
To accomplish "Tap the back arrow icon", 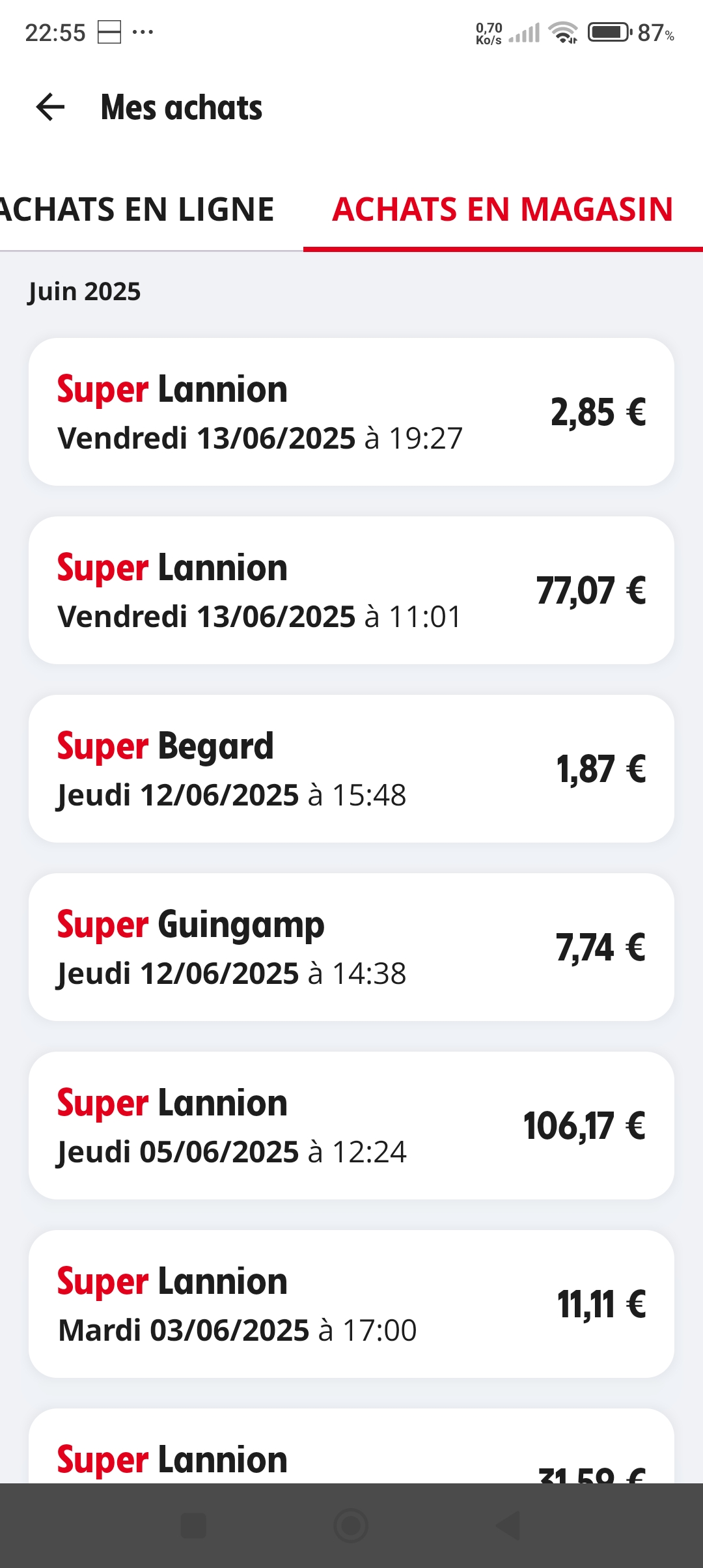I will coord(51,107).
